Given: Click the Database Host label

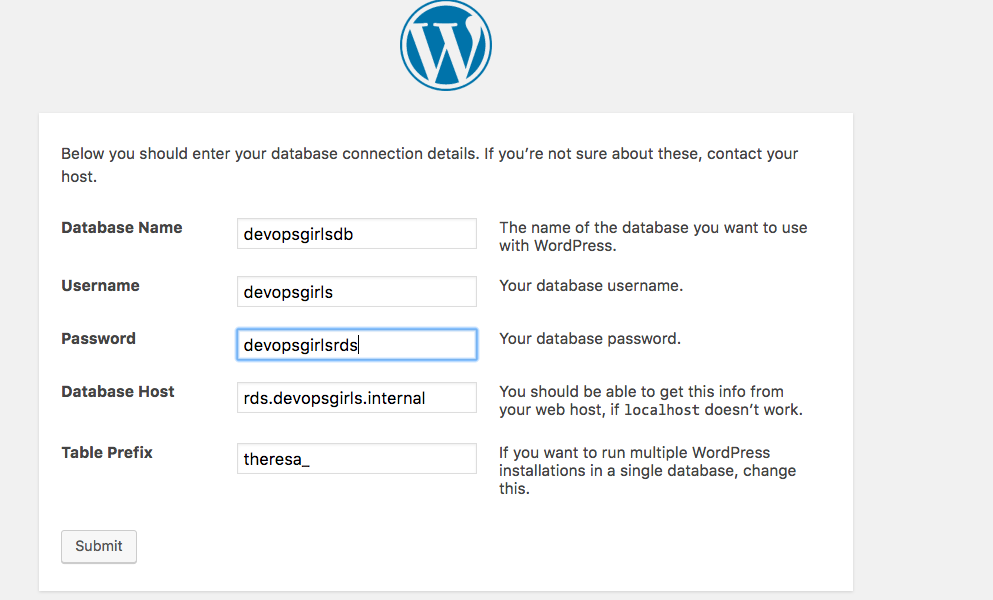Looking at the screenshot, I should click(118, 392).
